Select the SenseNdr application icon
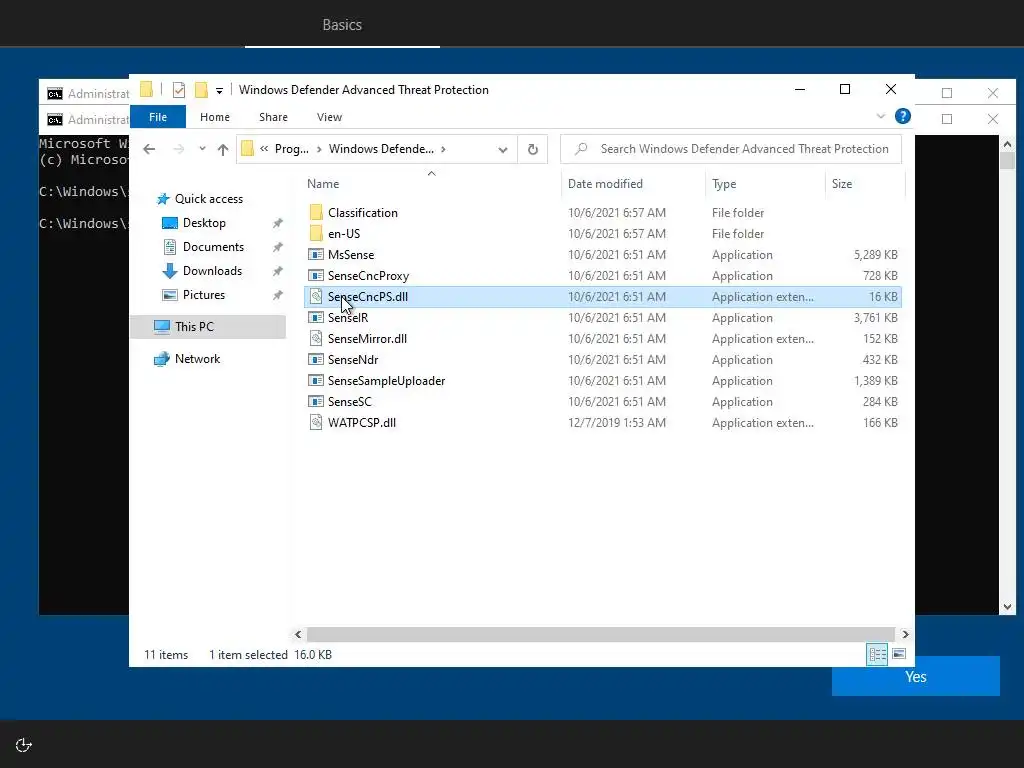Screen dimensions: 1024x768 point(316,359)
